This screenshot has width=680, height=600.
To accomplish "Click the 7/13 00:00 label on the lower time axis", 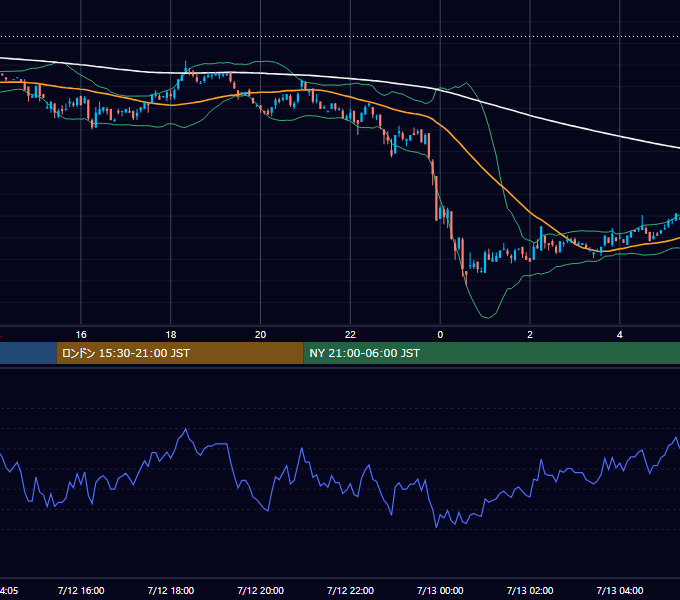I will coord(440,590).
